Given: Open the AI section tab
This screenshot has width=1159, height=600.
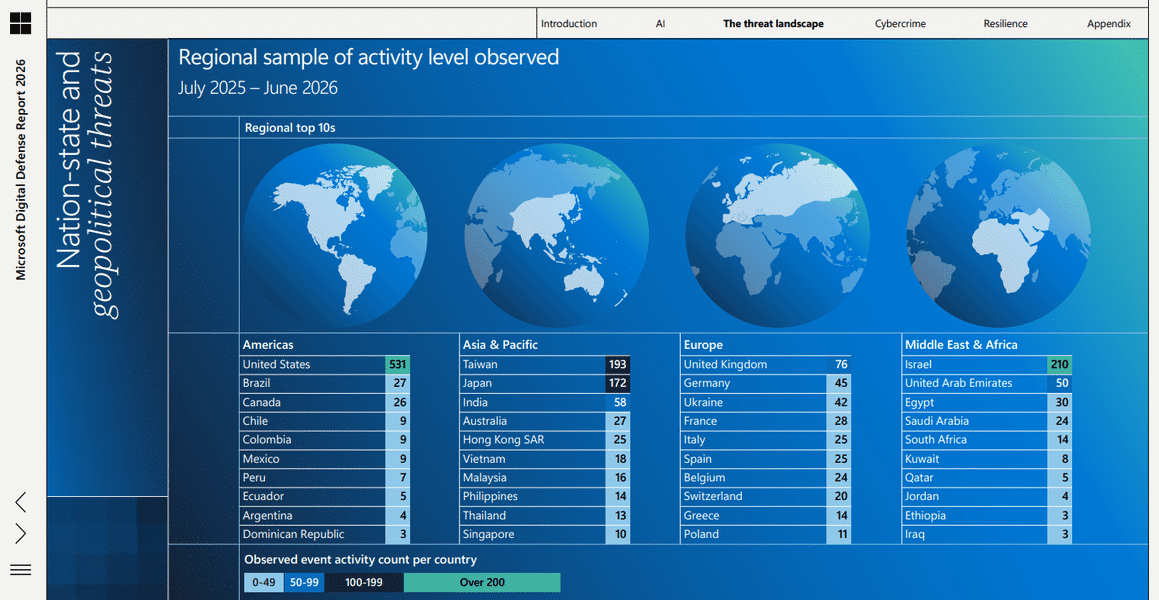Looking at the screenshot, I should click(x=660, y=24).
